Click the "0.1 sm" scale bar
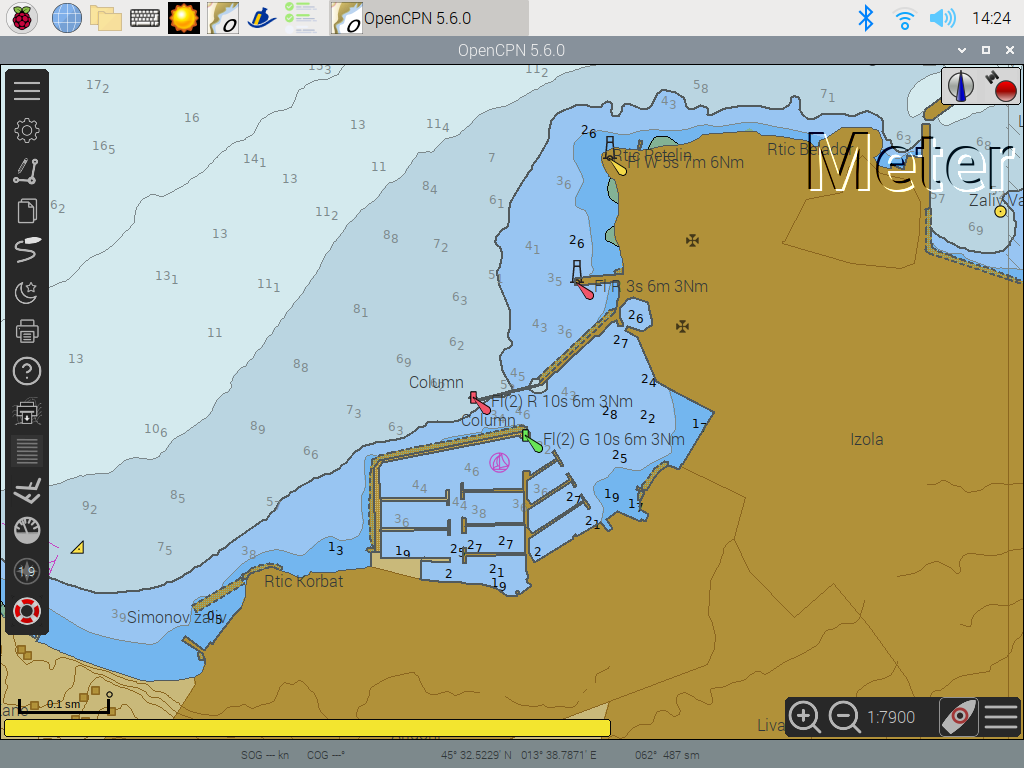The width and height of the screenshot is (1024, 768). point(64,705)
